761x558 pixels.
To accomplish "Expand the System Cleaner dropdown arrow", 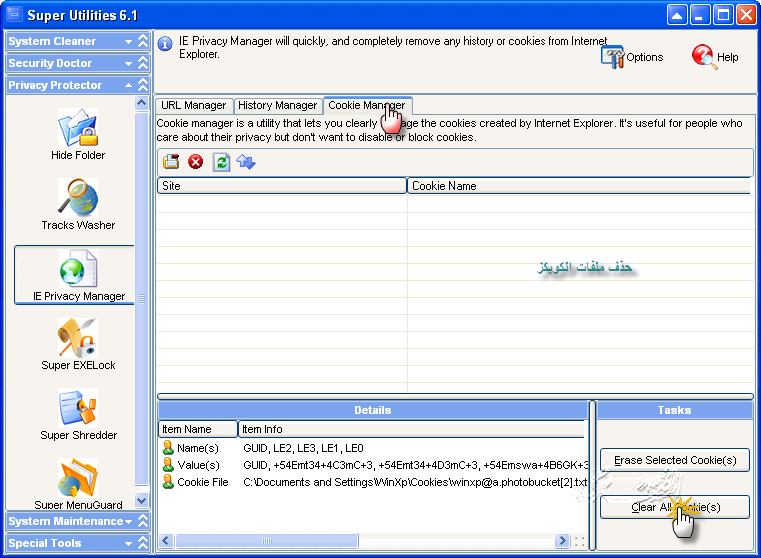I will (128, 42).
